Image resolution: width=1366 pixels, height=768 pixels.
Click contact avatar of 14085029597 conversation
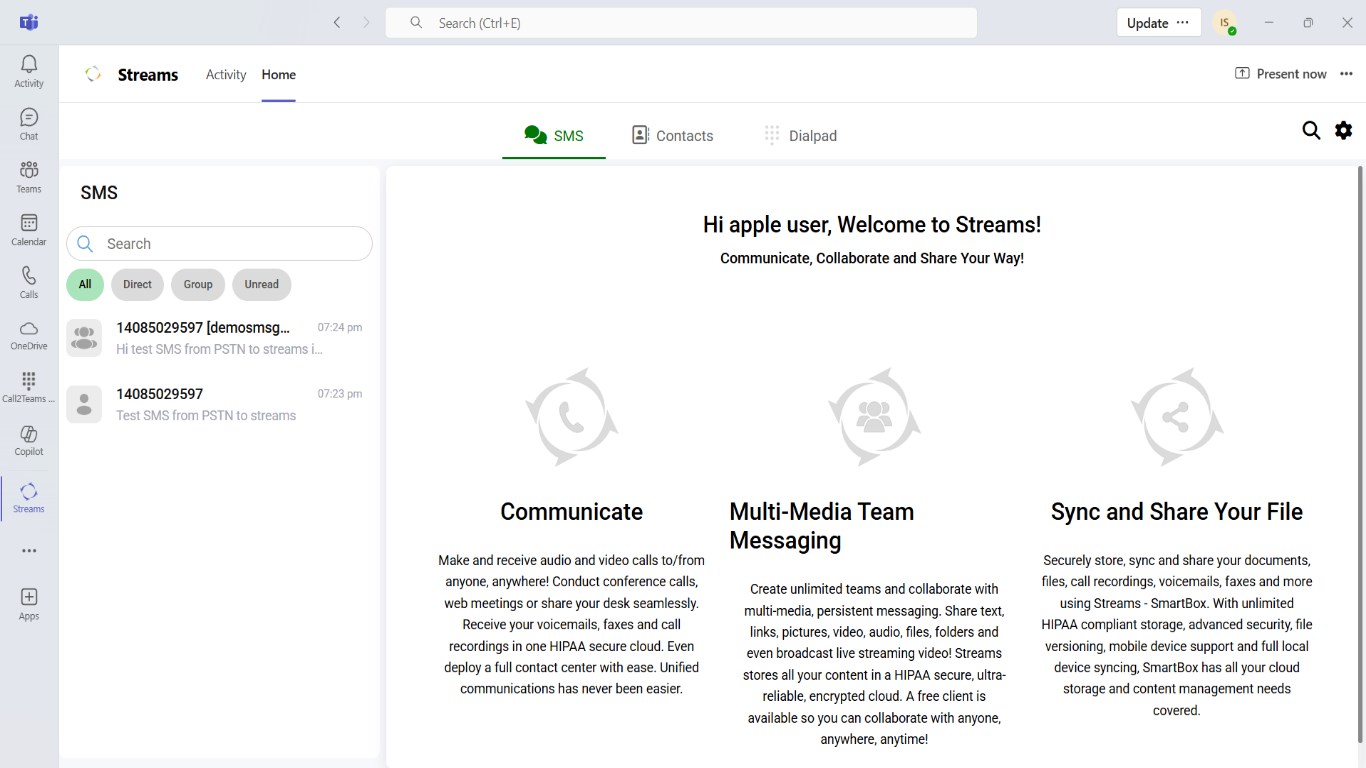pyautogui.click(x=84, y=404)
